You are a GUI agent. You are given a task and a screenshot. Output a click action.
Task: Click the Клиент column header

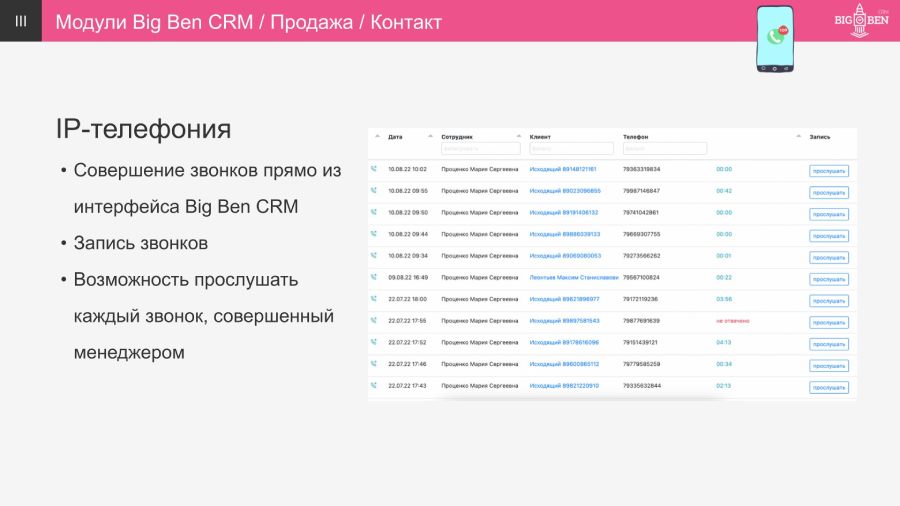[x=540, y=137]
